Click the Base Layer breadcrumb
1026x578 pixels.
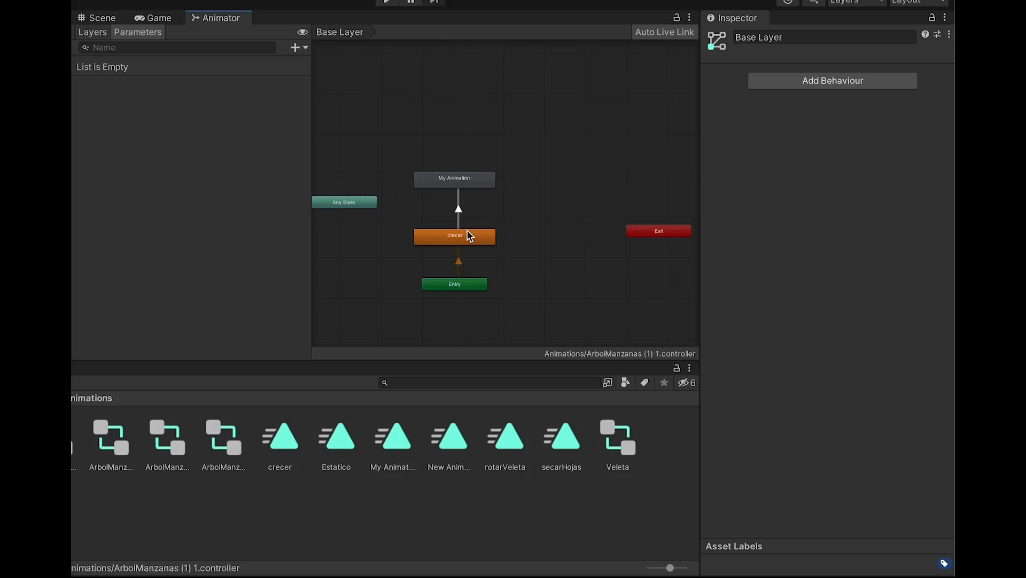click(x=340, y=32)
